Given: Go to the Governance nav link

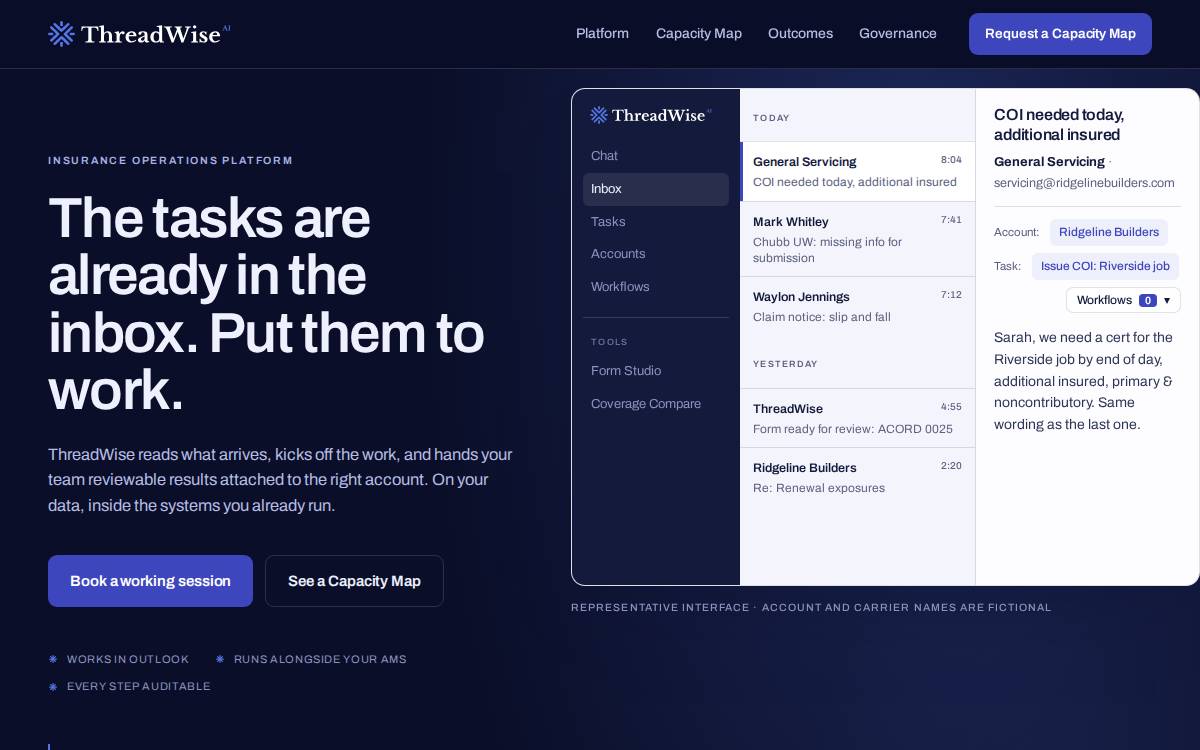Looking at the screenshot, I should pyautogui.click(x=898, y=33).
